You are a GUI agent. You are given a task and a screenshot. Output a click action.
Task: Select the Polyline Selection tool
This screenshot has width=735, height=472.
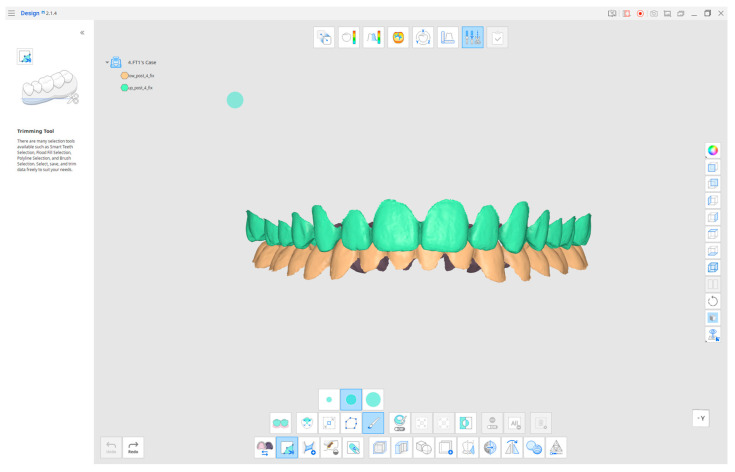coord(351,424)
